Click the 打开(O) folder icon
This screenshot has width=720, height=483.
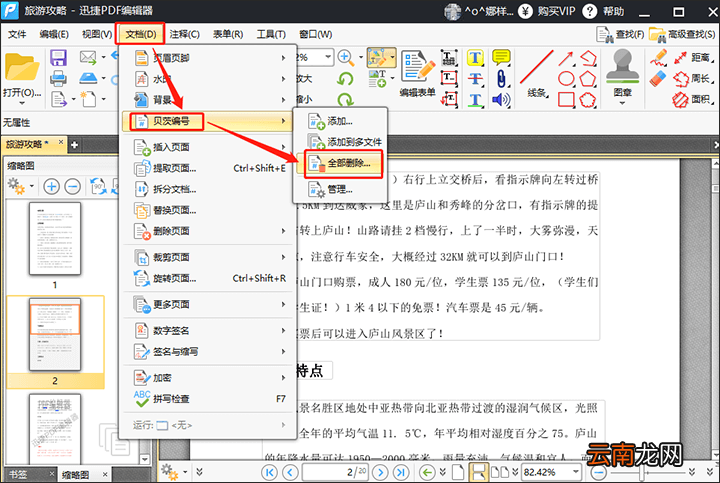tap(22, 67)
